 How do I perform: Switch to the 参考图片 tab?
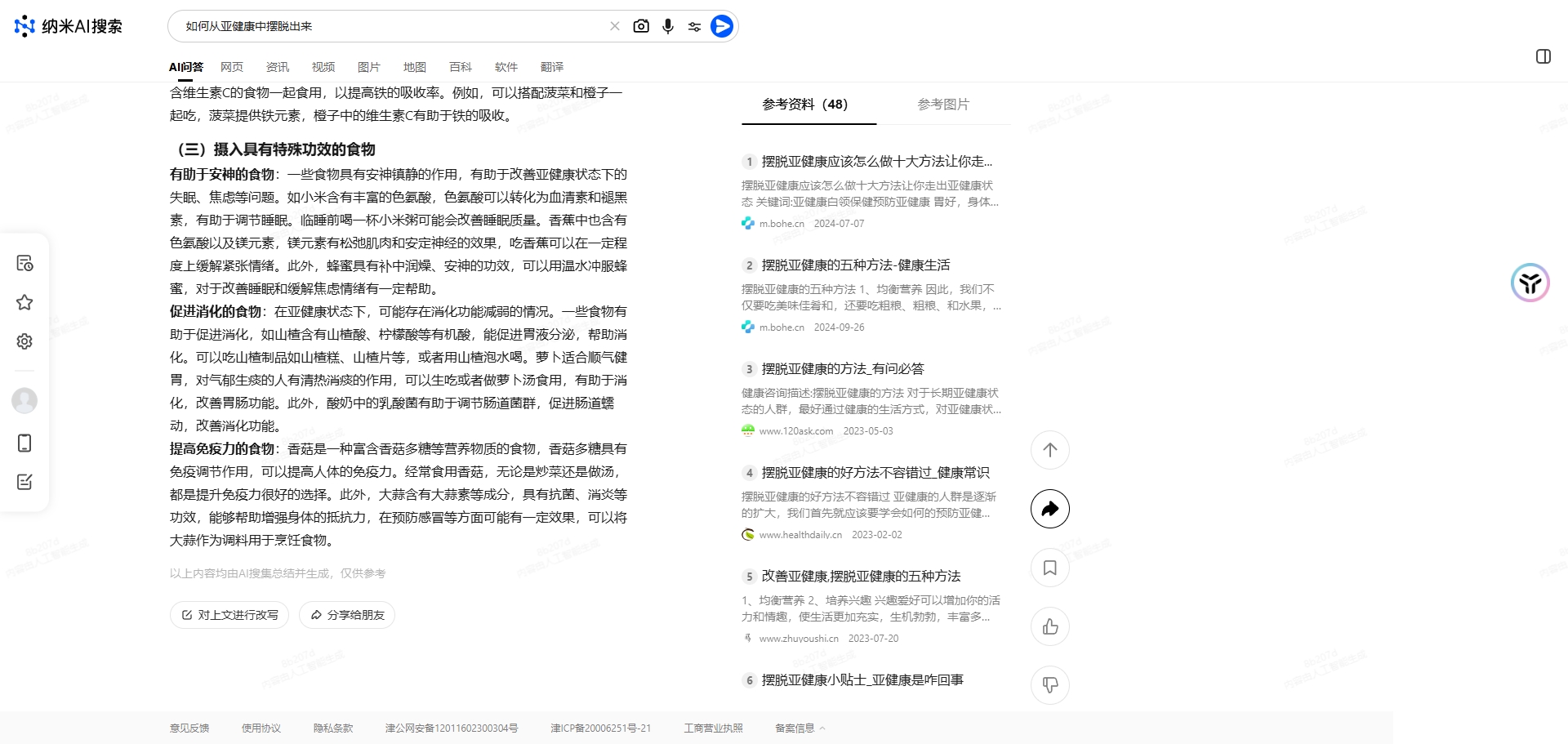pos(942,105)
